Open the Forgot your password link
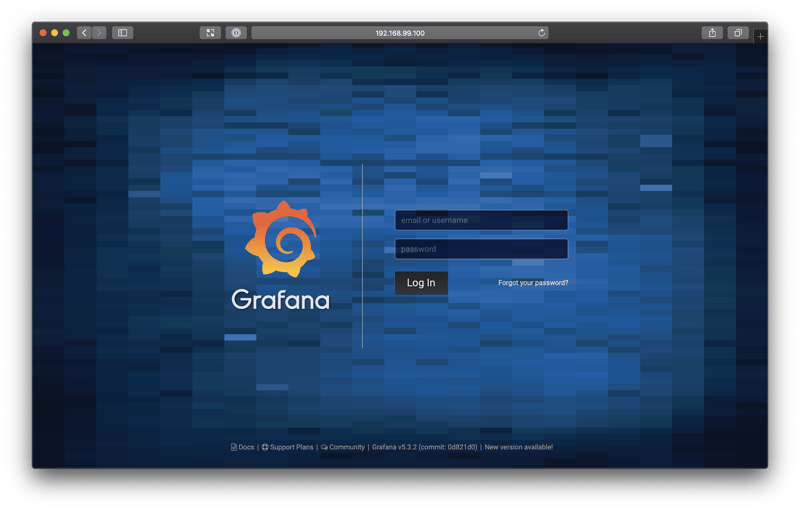The width and height of the screenshot is (800, 511). (533, 283)
